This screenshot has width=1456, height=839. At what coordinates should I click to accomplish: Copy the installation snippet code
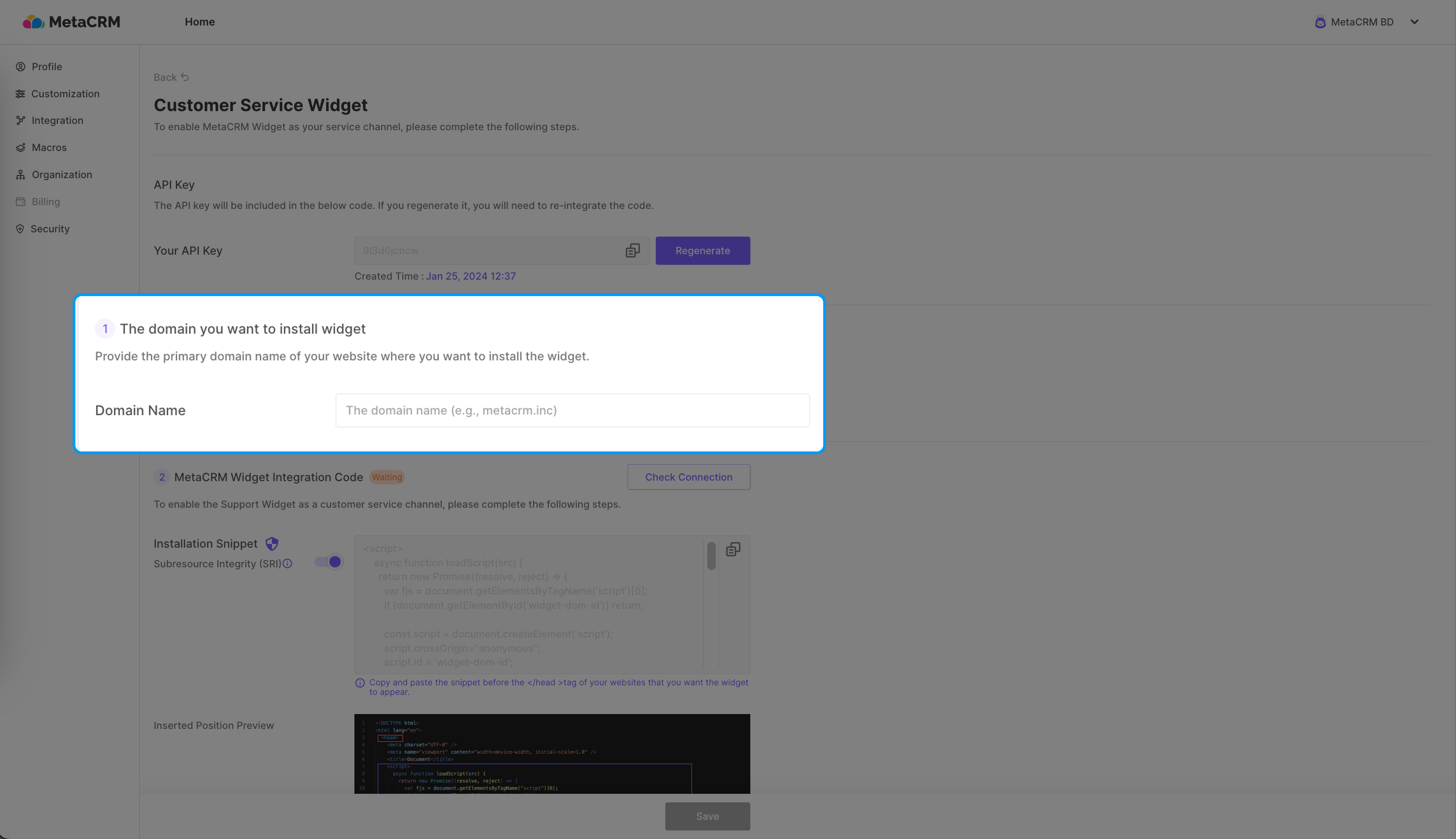(733, 550)
